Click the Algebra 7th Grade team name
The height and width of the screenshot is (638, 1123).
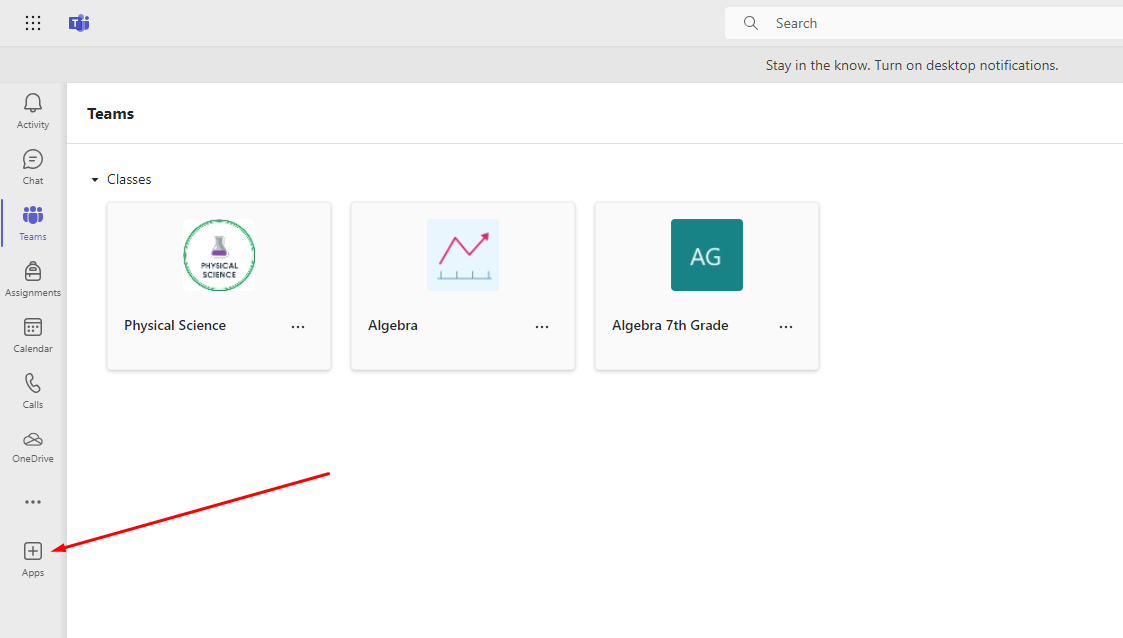click(670, 325)
